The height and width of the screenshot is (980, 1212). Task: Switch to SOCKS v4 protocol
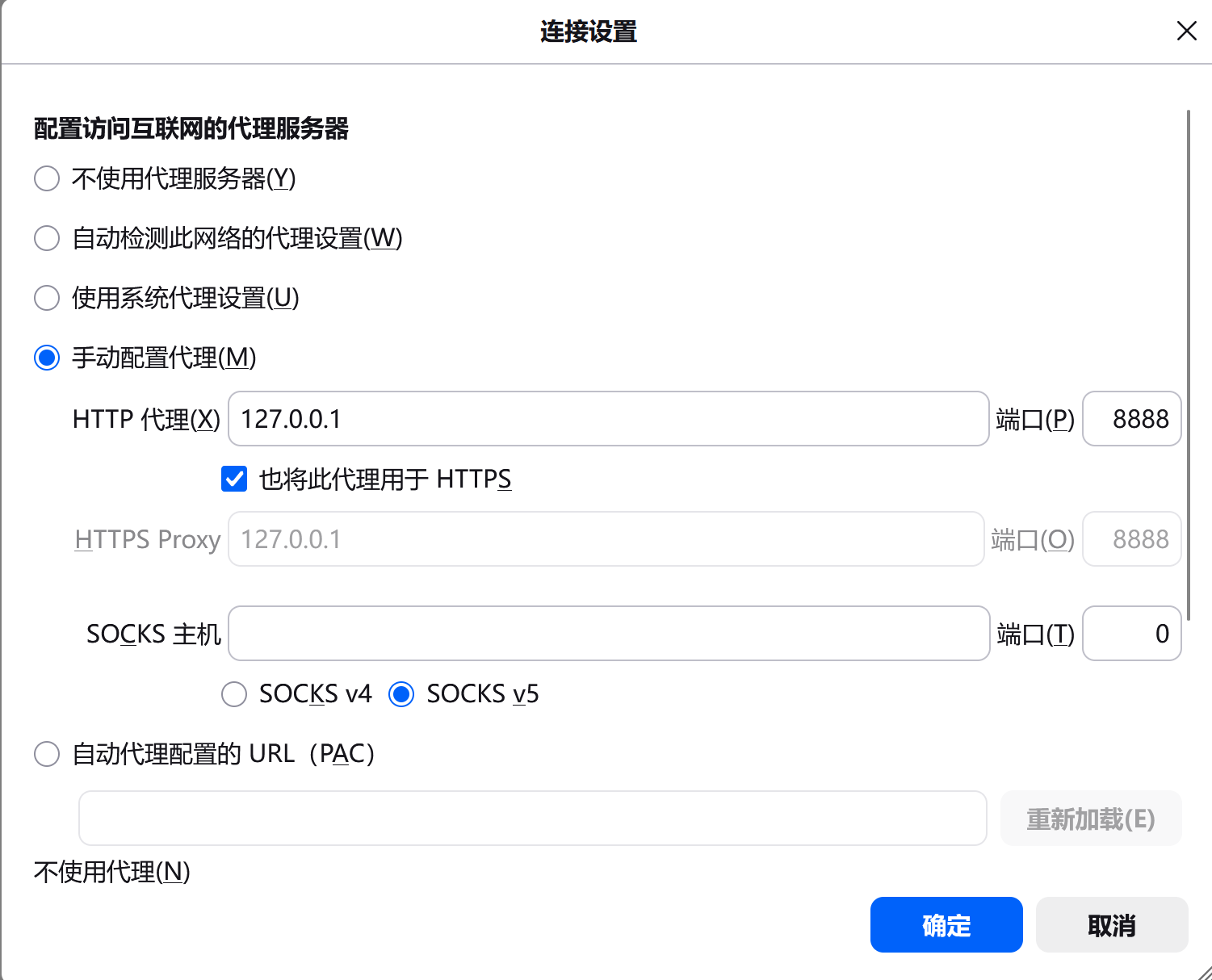233,693
